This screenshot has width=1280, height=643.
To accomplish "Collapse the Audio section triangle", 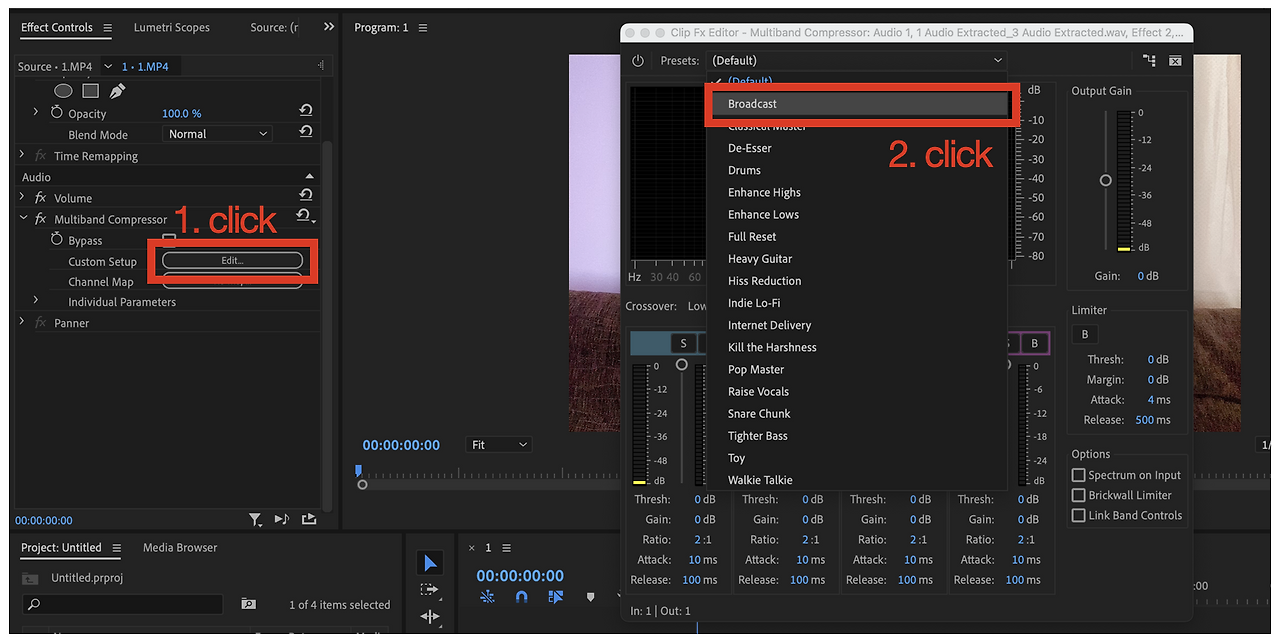I will [x=310, y=177].
